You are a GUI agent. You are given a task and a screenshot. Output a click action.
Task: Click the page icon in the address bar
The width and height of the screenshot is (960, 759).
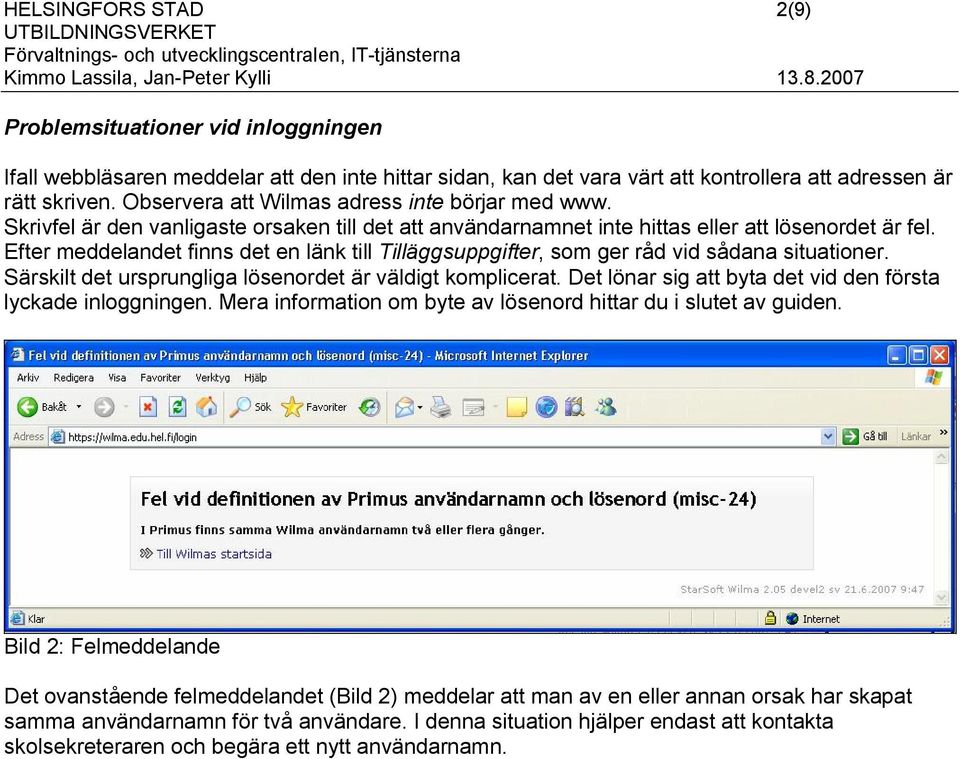(58, 437)
